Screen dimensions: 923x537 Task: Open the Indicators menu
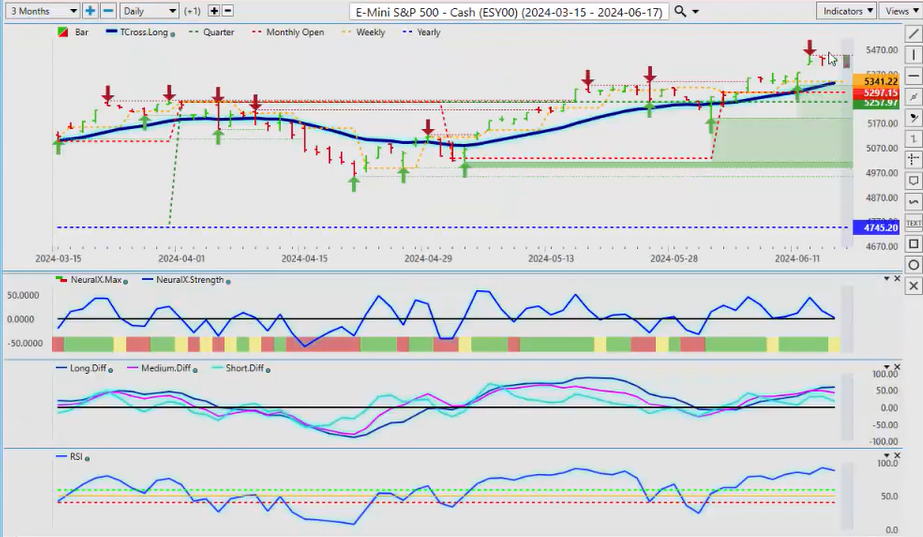[845, 11]
